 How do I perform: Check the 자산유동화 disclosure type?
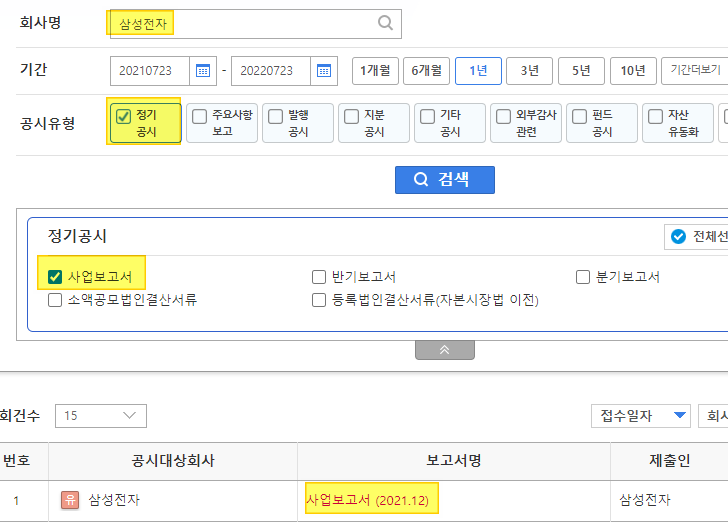click(655, 116)
